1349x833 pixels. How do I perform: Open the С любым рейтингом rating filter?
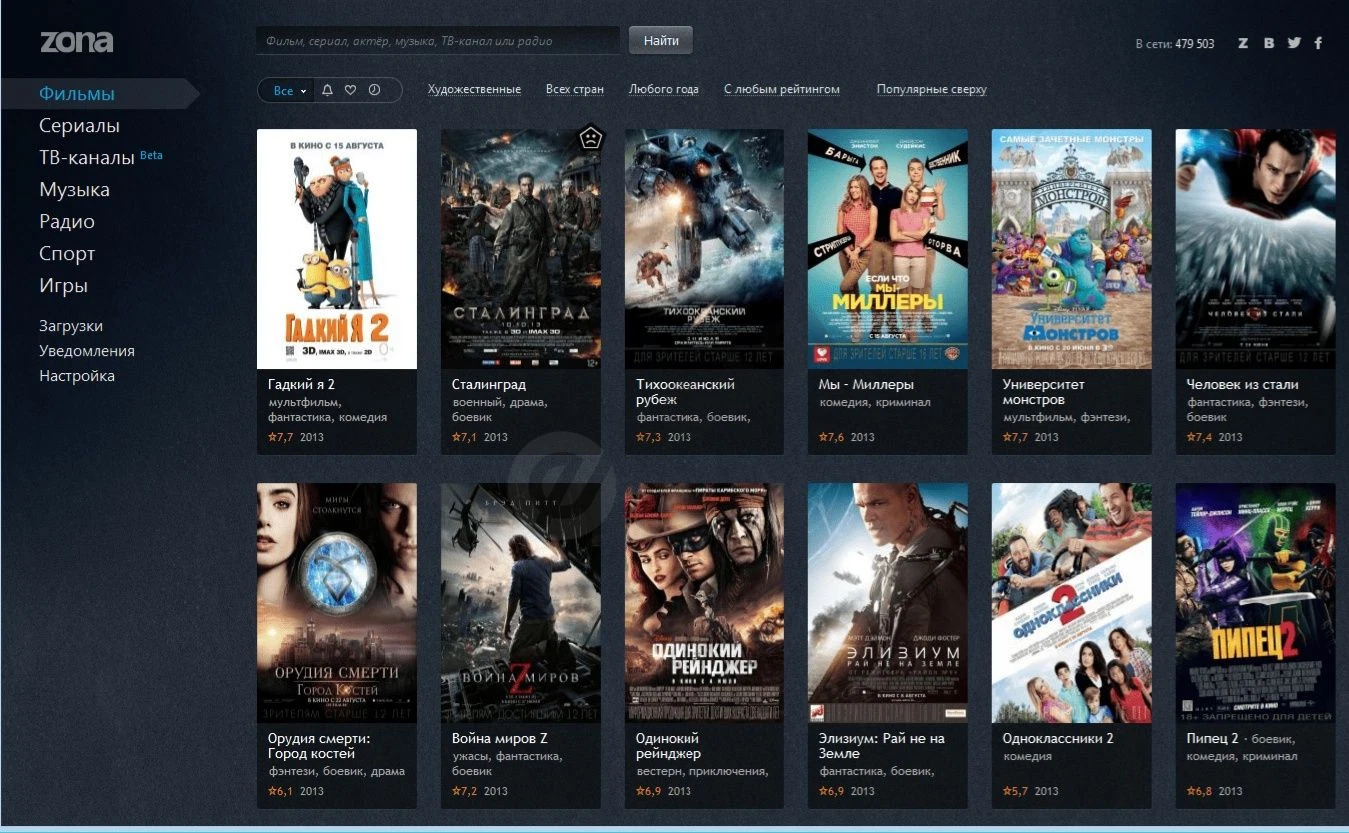(782, 89)
